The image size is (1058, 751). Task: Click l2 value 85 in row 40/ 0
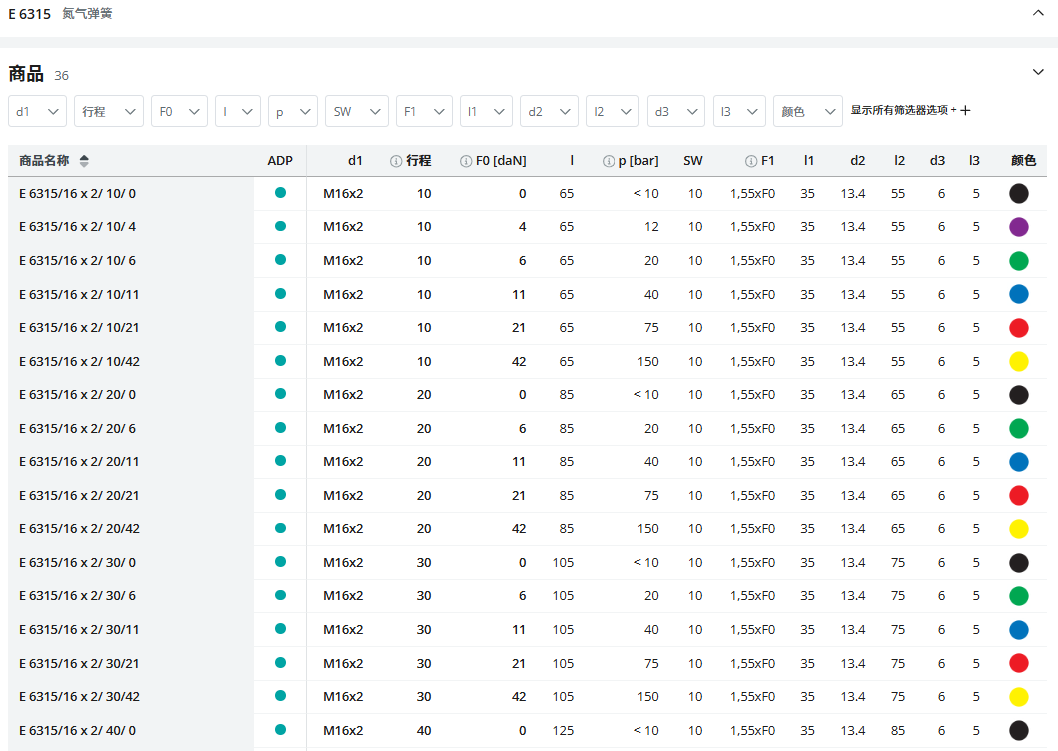897,730
